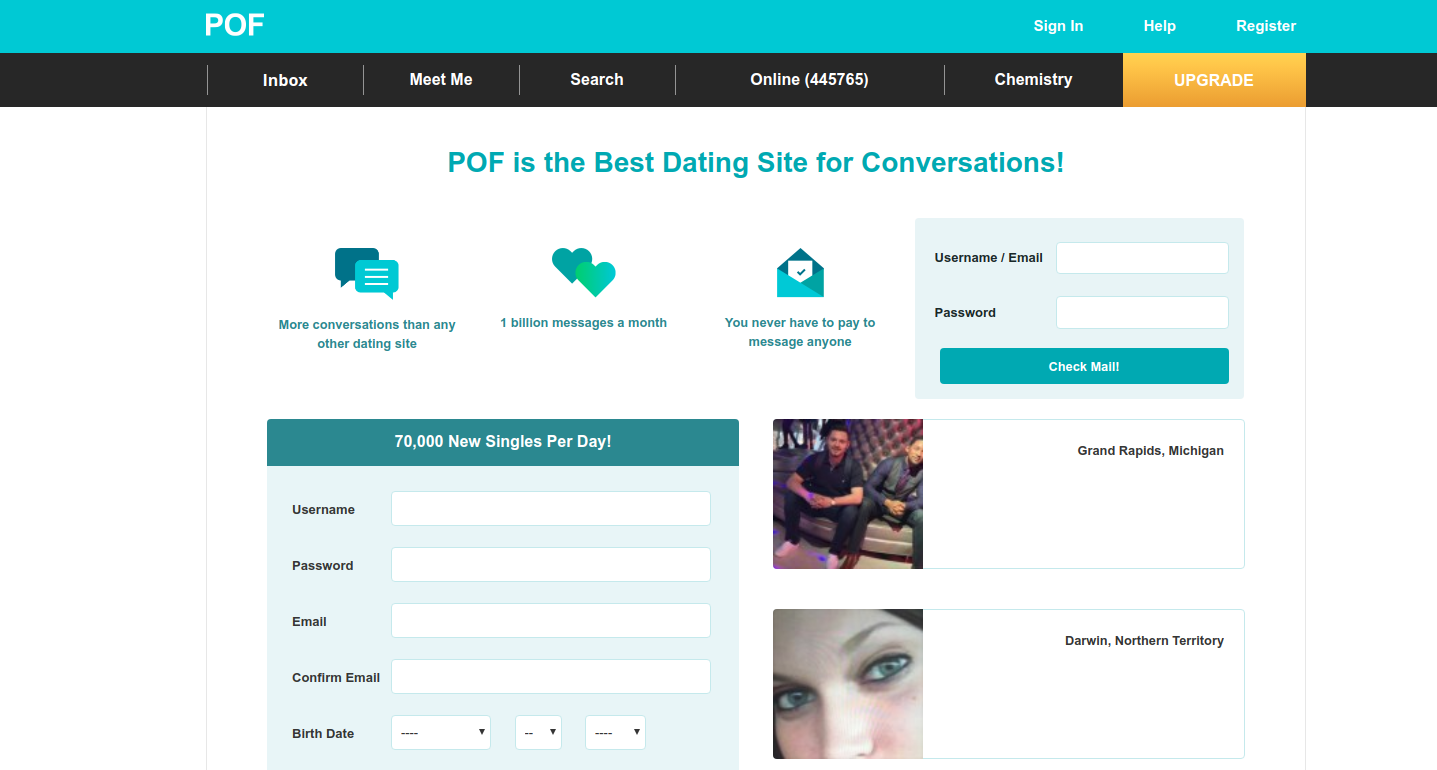Open the Inbox tab

click(285, 80)
